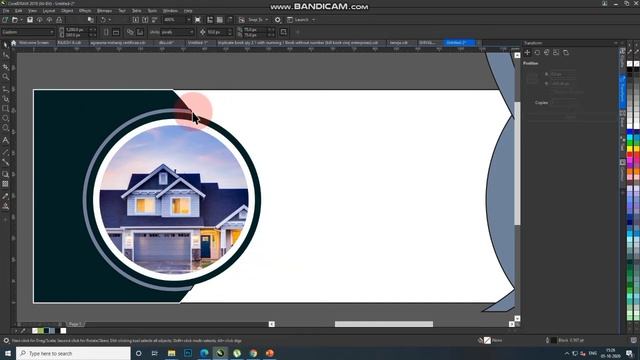The image size is (640, 360).
Task: Open Scale and mirror in Transform docker
Action: click(x=547, y=53)
